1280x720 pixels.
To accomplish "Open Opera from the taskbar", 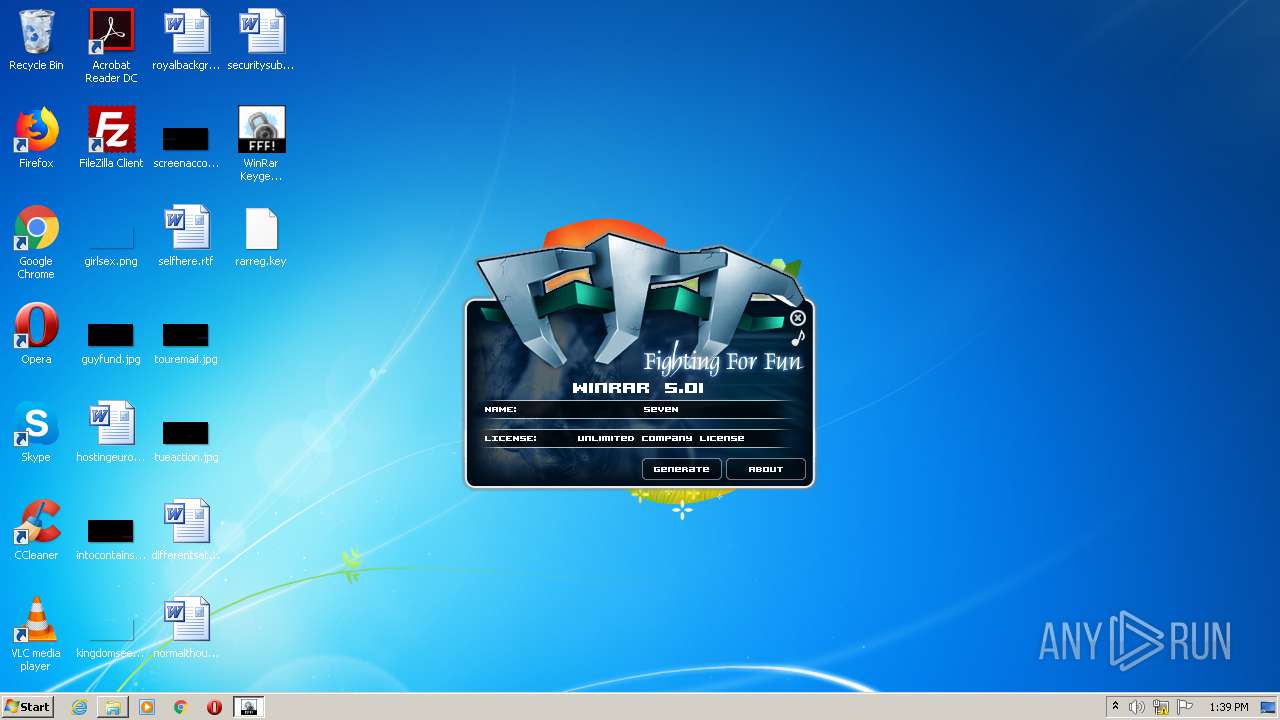I will pos(214,707).
